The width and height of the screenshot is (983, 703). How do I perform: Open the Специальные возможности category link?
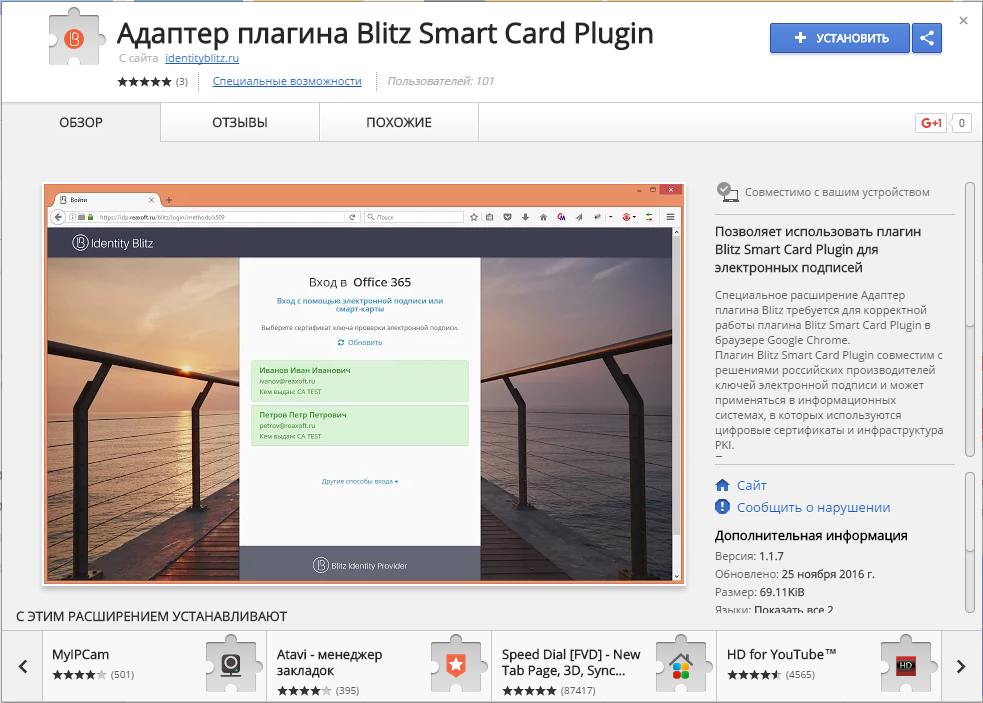[x=287, y=81]
